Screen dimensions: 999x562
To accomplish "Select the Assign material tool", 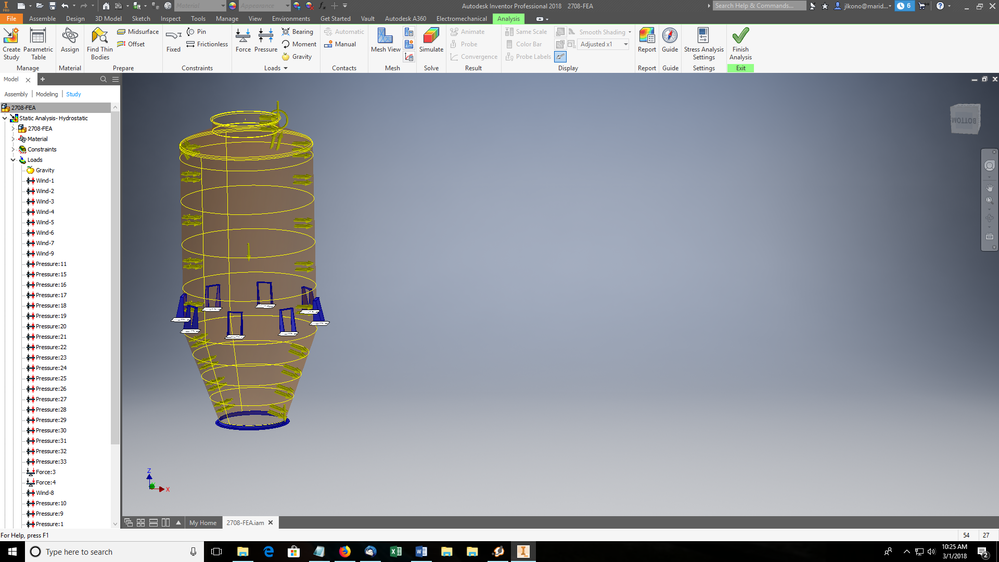I will 69,40.
